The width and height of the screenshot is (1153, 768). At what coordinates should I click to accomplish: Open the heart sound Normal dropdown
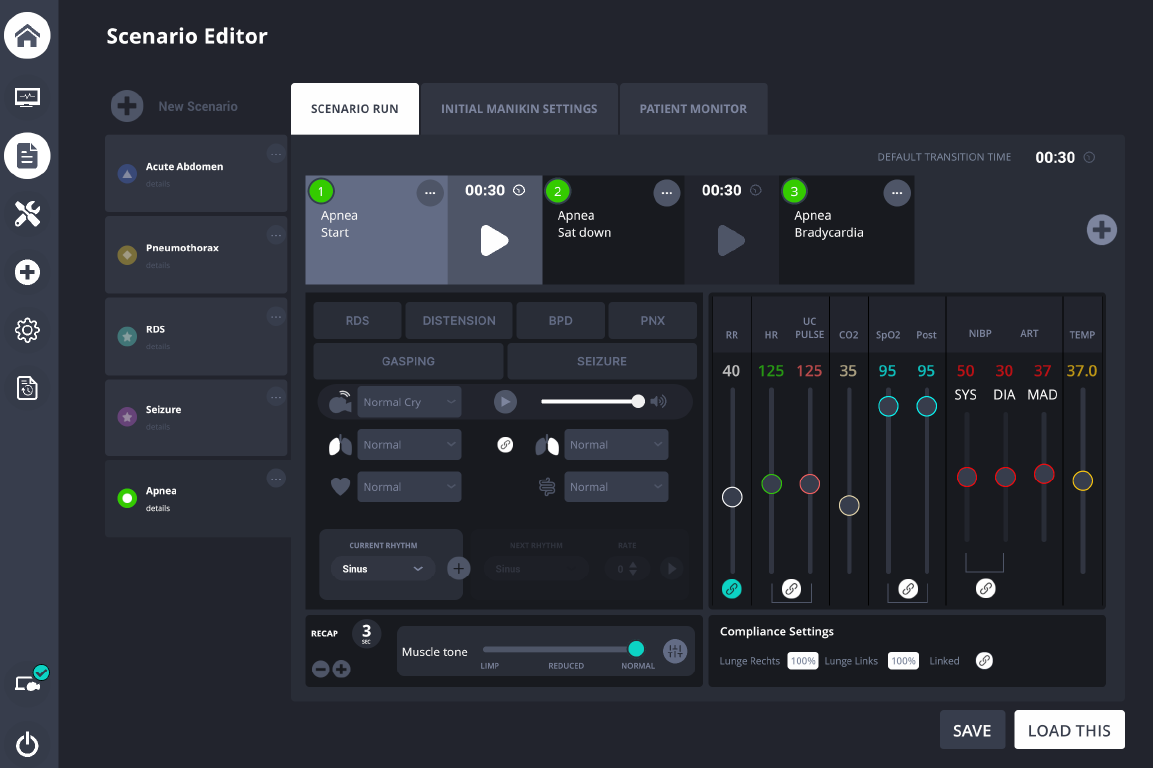(409, 487)
